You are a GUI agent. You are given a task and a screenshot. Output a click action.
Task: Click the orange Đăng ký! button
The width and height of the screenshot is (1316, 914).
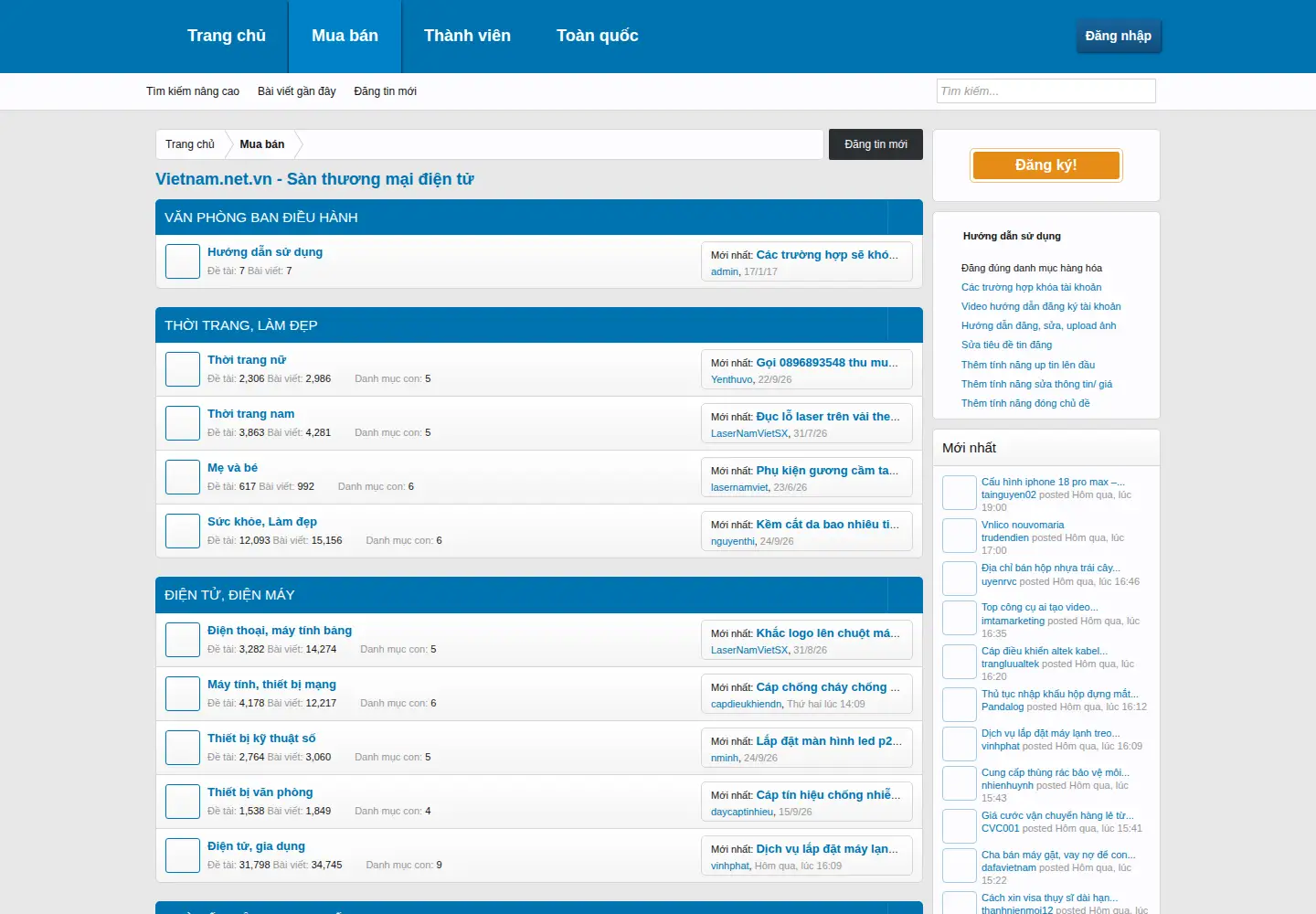[1046, 165]
